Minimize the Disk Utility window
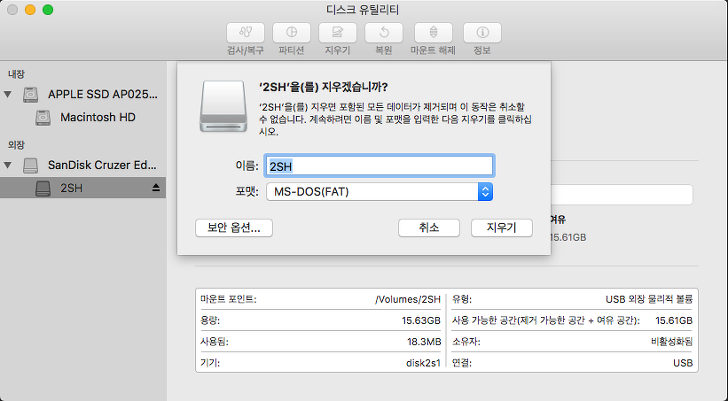This screenshot has height=401, width=728. click(x=30, y=10)
